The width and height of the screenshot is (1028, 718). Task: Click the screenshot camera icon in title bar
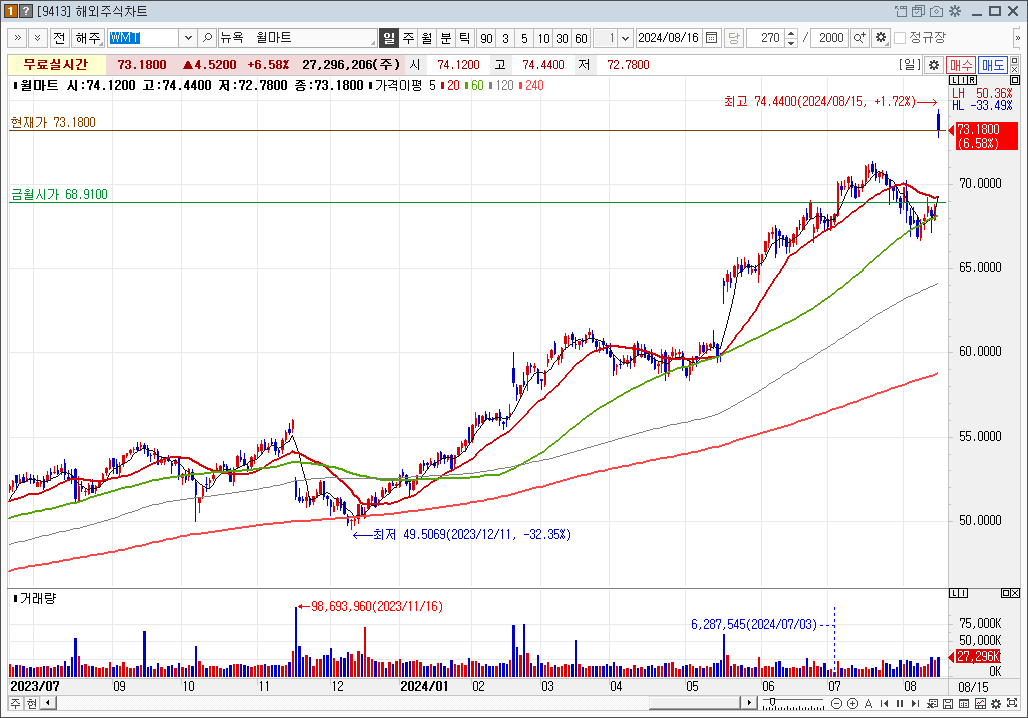click(936, 11)
